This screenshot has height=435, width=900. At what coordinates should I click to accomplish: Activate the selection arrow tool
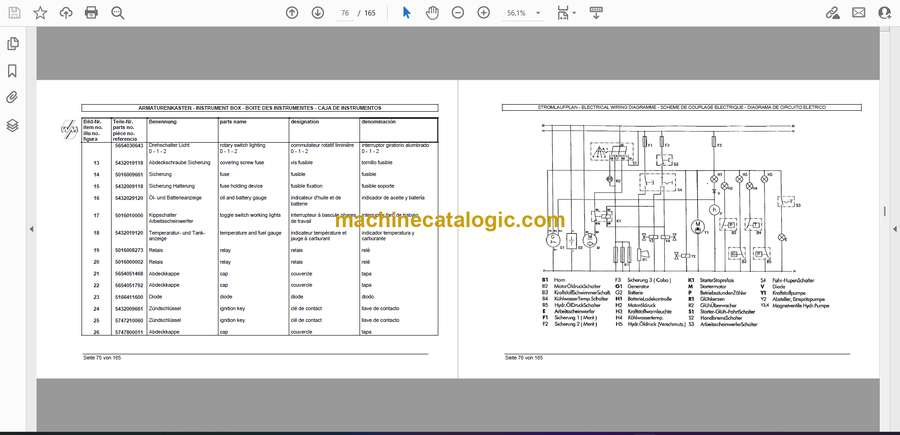click(406, 13)
